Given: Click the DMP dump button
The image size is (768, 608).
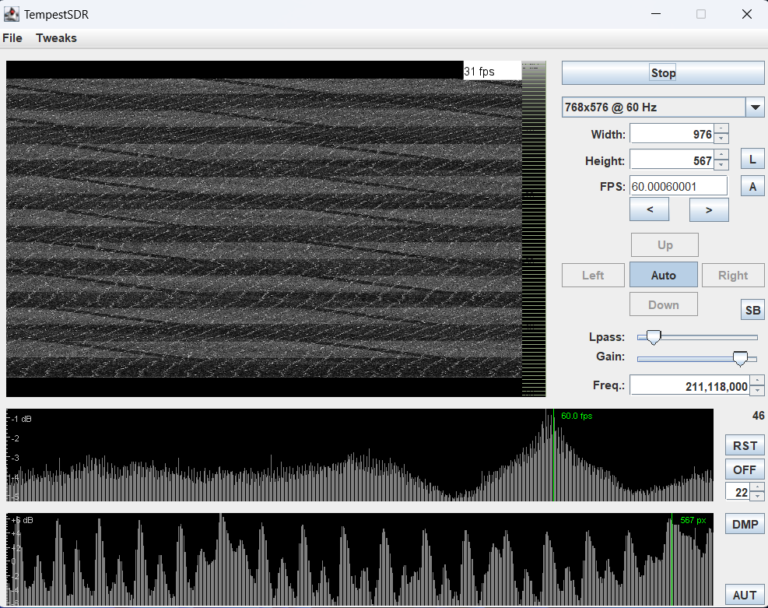Looking at the screenshot, I should (744, 524).
